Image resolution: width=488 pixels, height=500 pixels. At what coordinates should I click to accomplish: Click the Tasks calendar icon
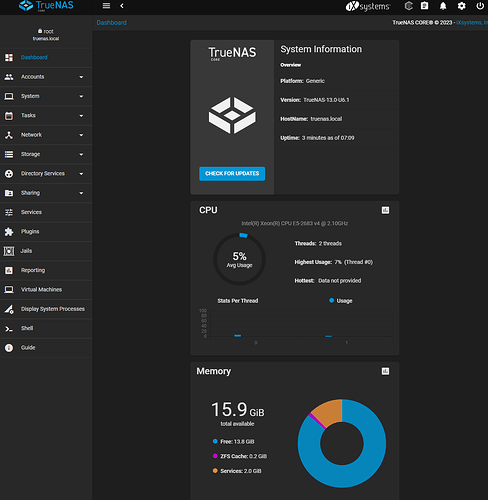click(x=9, y=116)
